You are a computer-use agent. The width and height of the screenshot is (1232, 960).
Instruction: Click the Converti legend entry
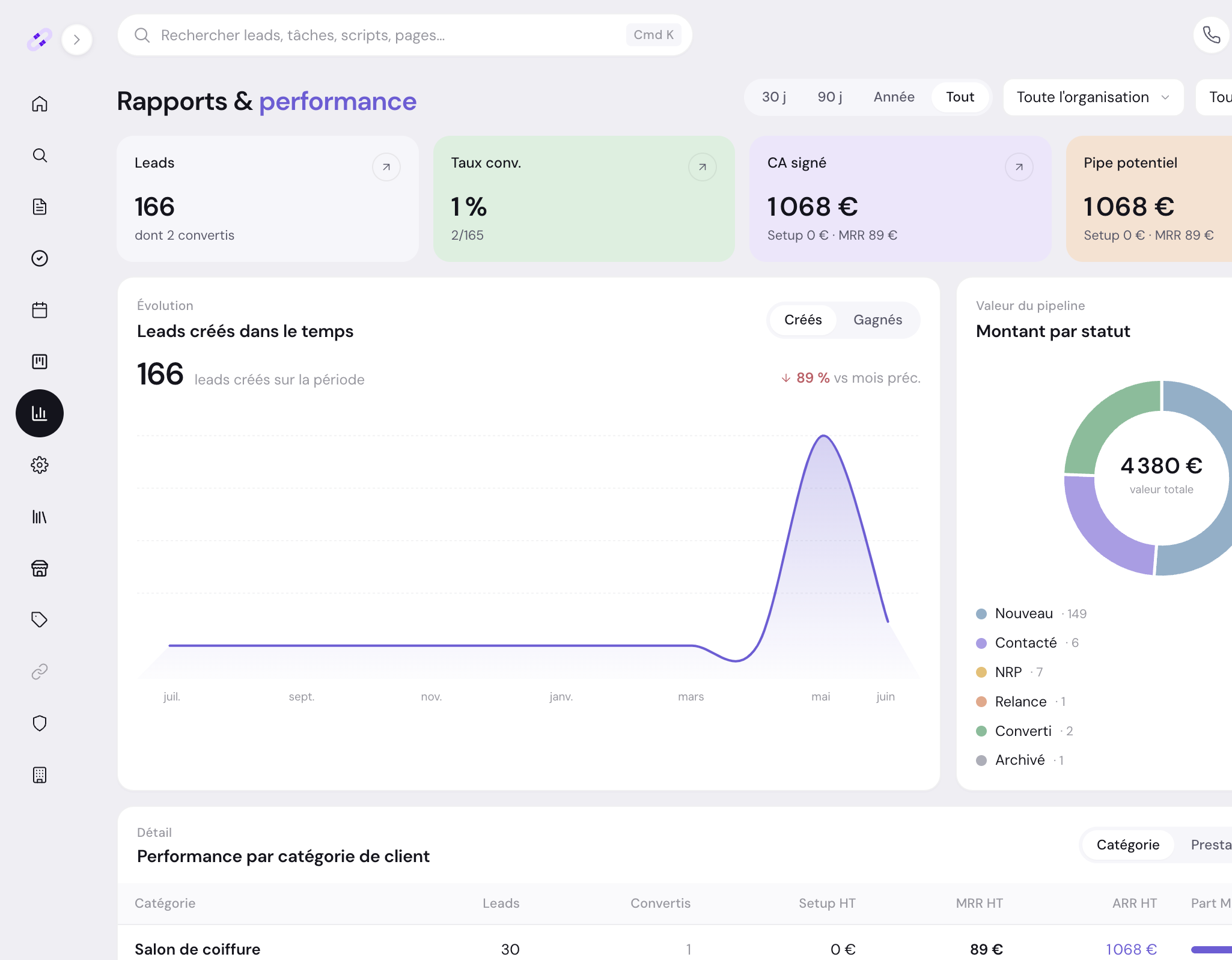1025,731
